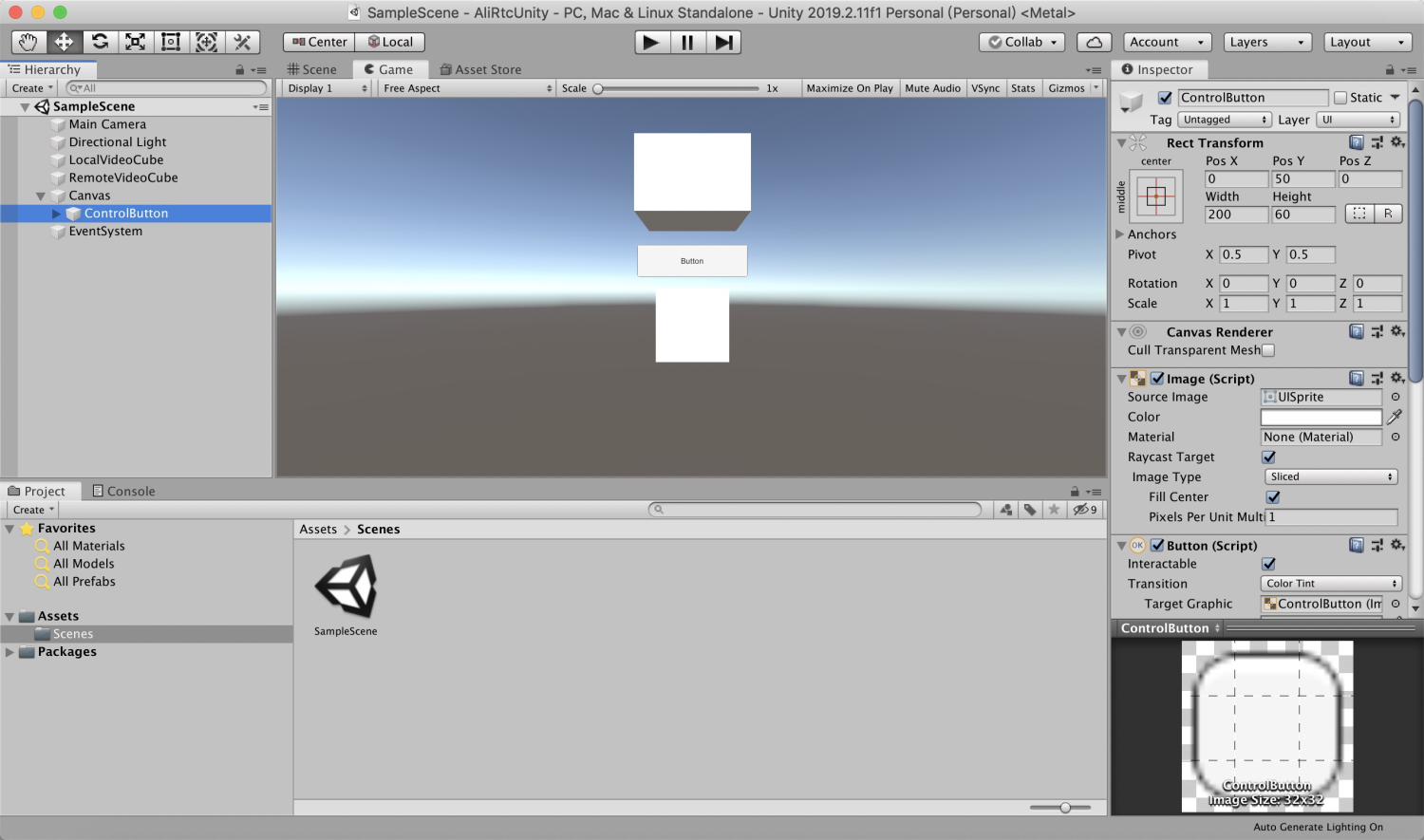Open the cloud services icon
The image size is (1424, 840).
click(1094, 42)
